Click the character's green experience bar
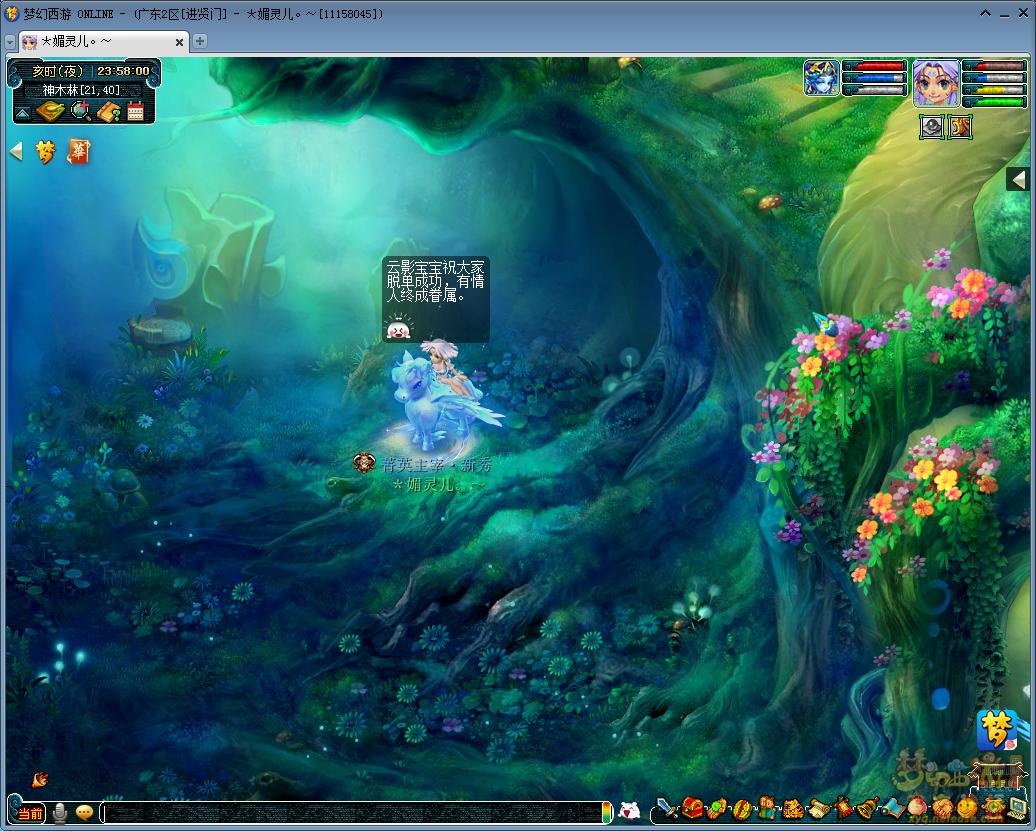The image size is (1036, 831). [994, 102]
